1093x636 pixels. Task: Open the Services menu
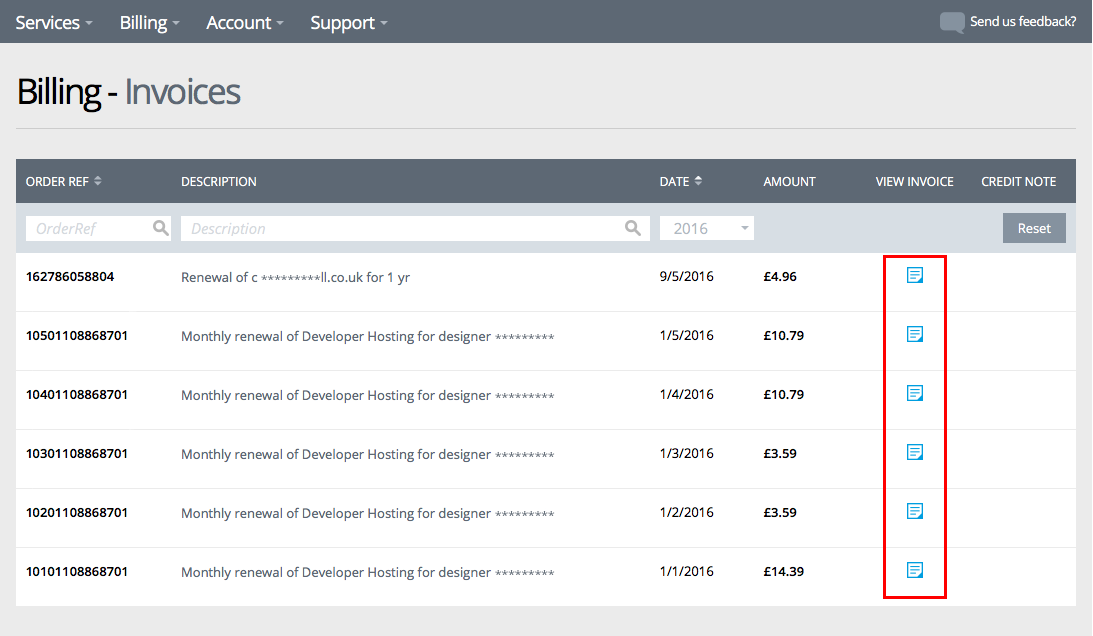[54, 22]
